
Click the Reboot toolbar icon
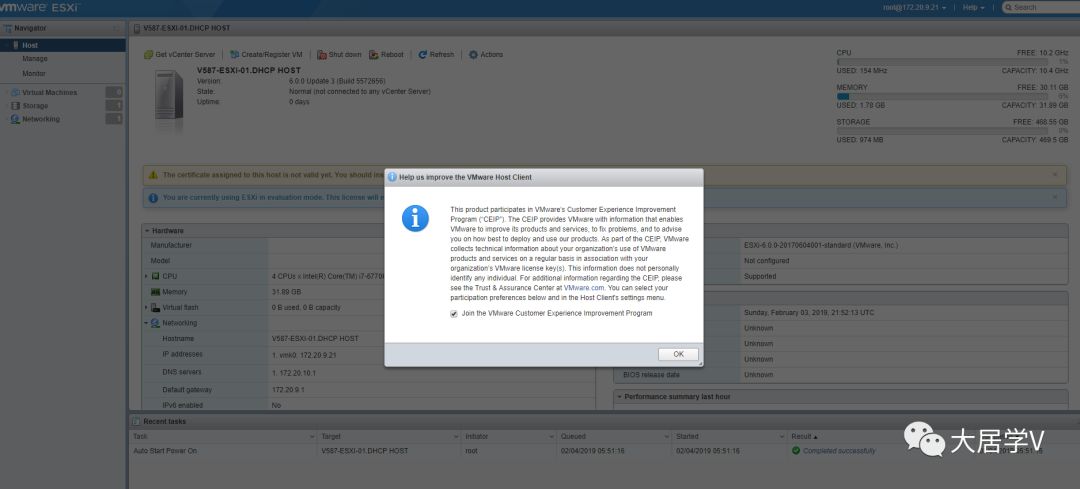pos(374,54)
